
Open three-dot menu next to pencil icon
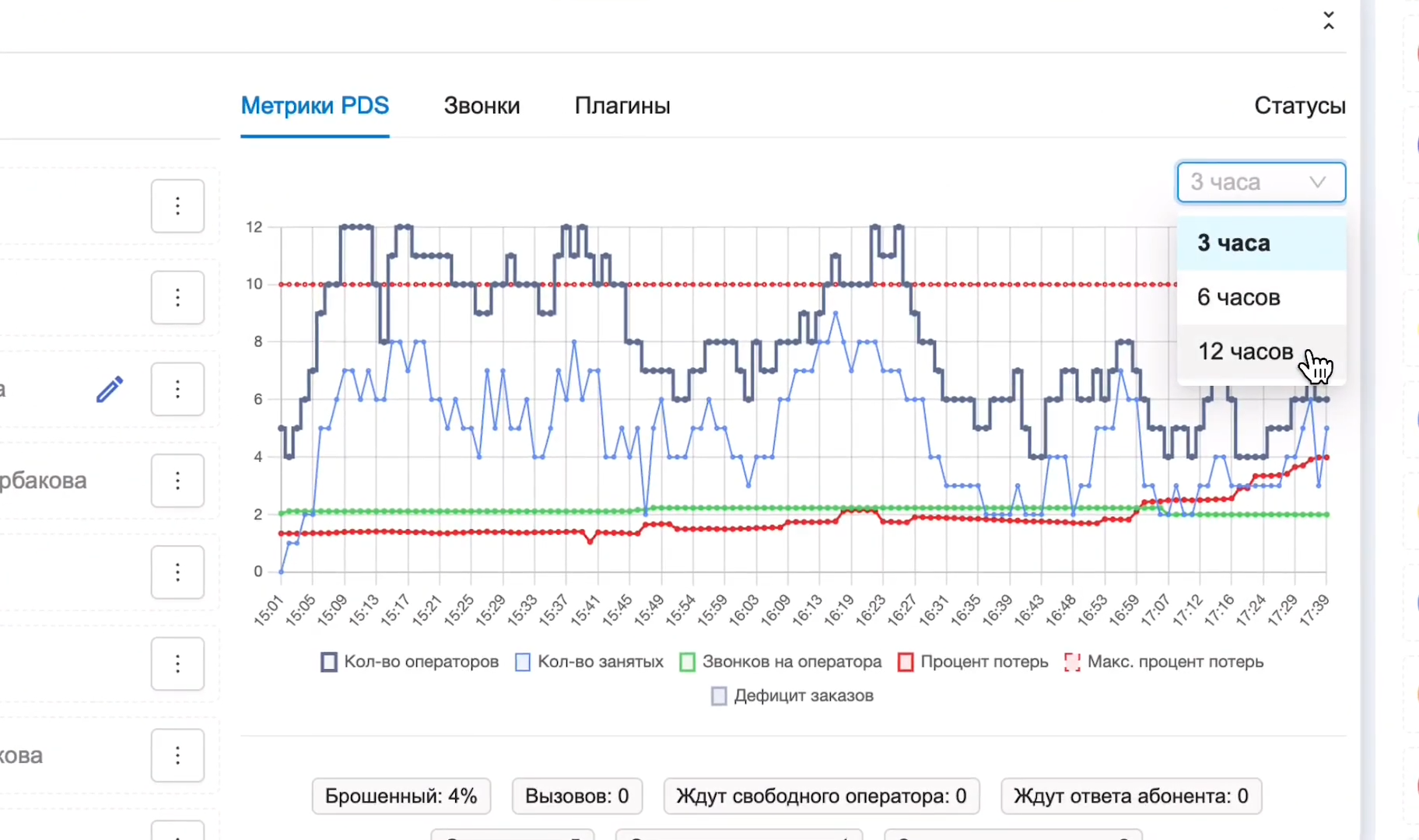coord(177,389)
